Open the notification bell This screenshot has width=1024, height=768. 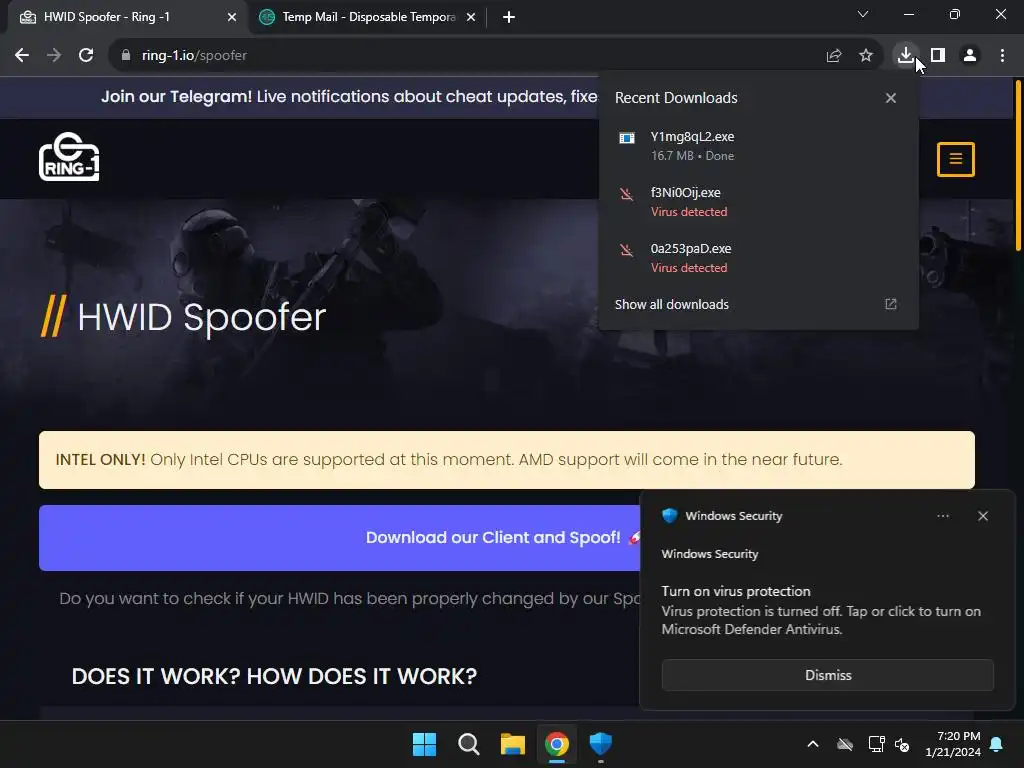tap(997, 744)
